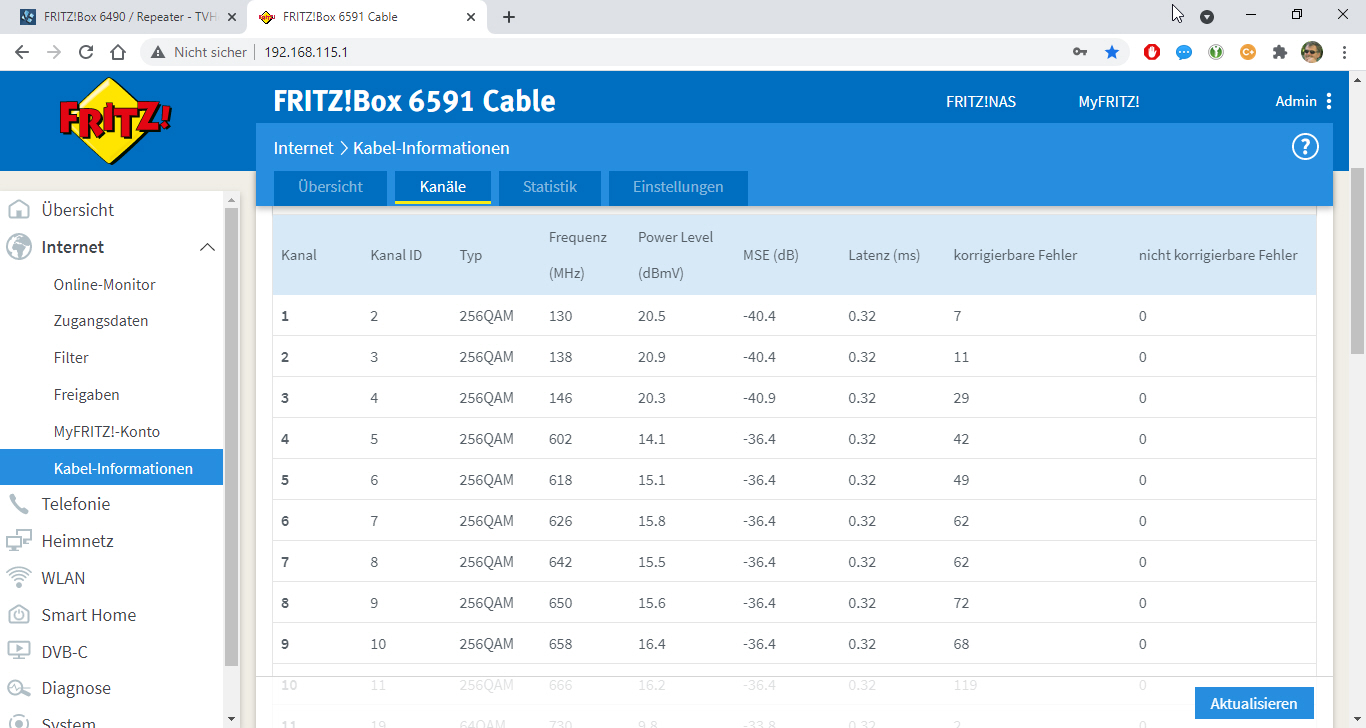
Task: Click the Latenz (ms) column header
Action: pyautogui.click(x=884, y=255)
